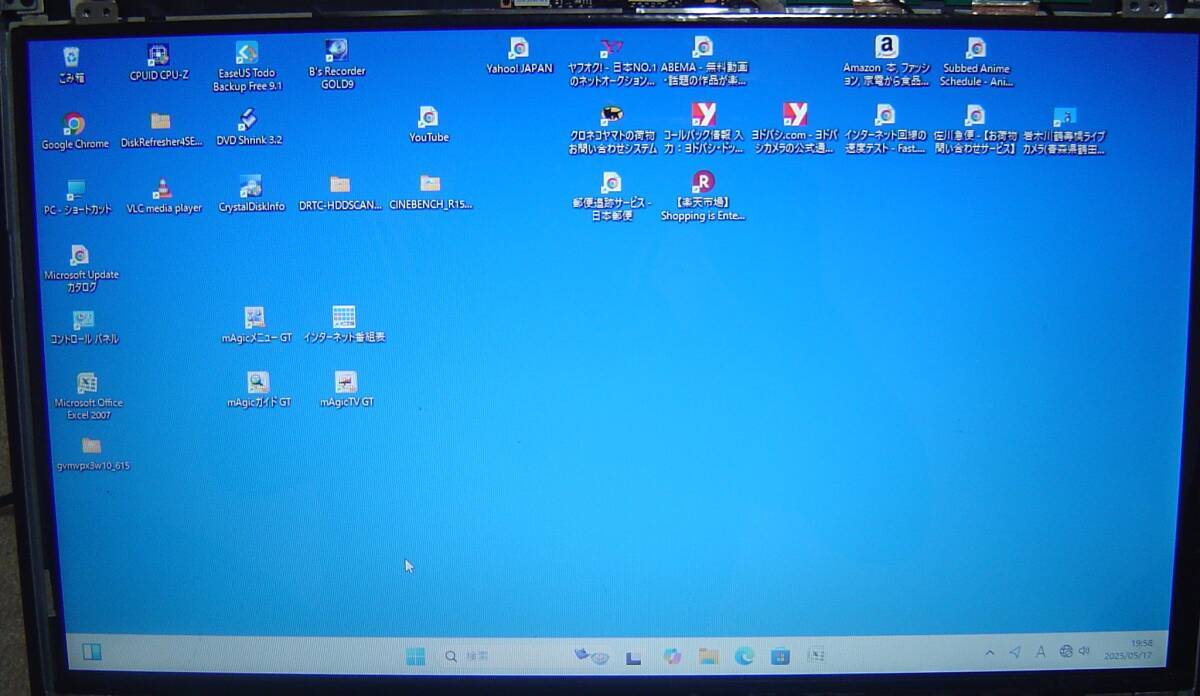Show hidden system tray icons chevron
This screenshot has height=696, width=1200.
point(990,652)
